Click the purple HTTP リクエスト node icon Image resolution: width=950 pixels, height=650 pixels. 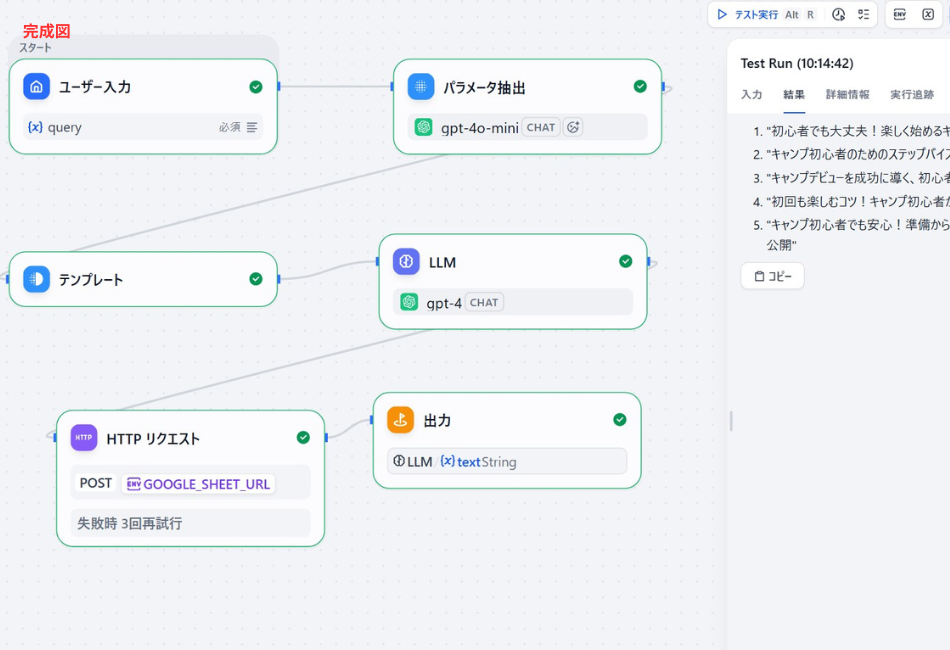[x=84, y=438]
